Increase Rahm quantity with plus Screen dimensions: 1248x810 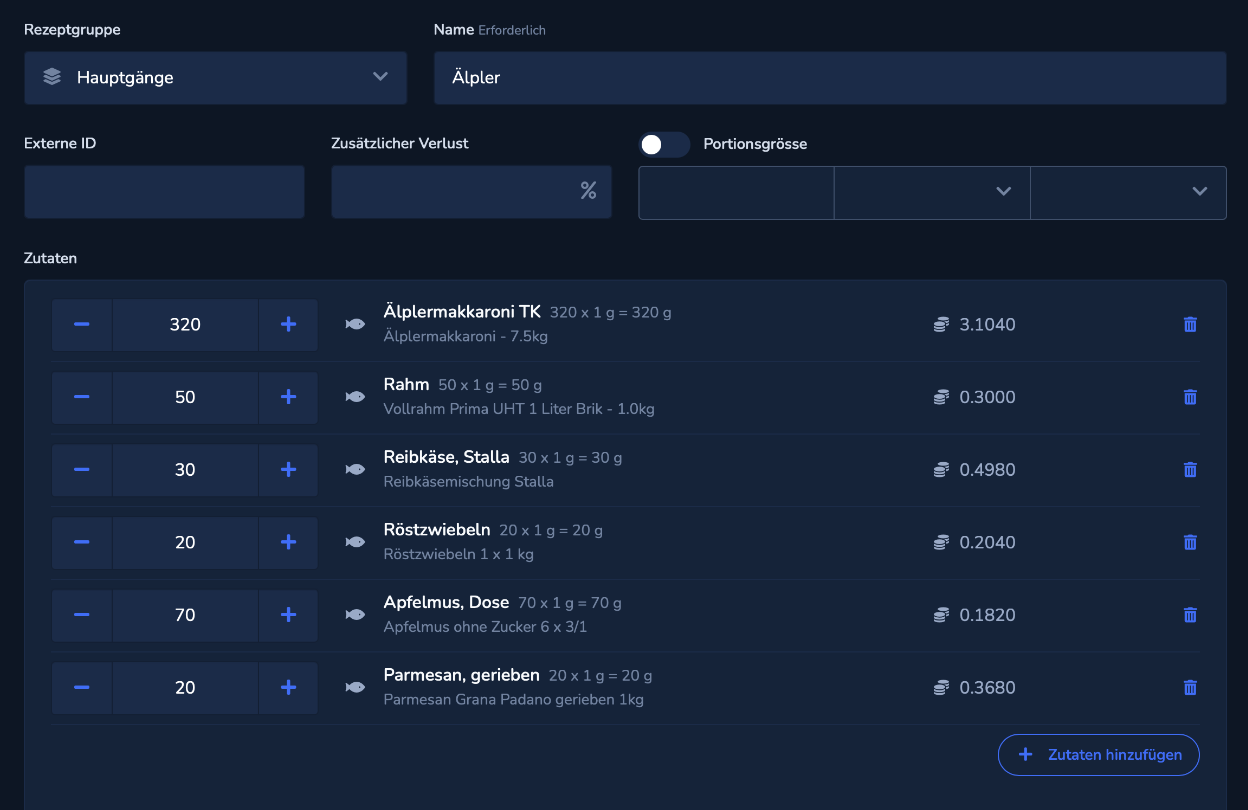[288, 397]
